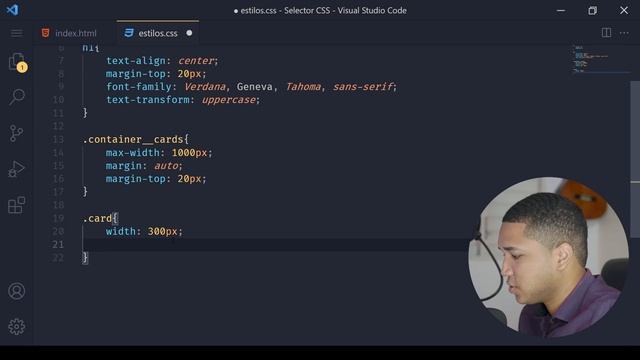Click the 'text-align: center;' line
Viewport: 640px width, 360px height.
click(x=162, y=61)
